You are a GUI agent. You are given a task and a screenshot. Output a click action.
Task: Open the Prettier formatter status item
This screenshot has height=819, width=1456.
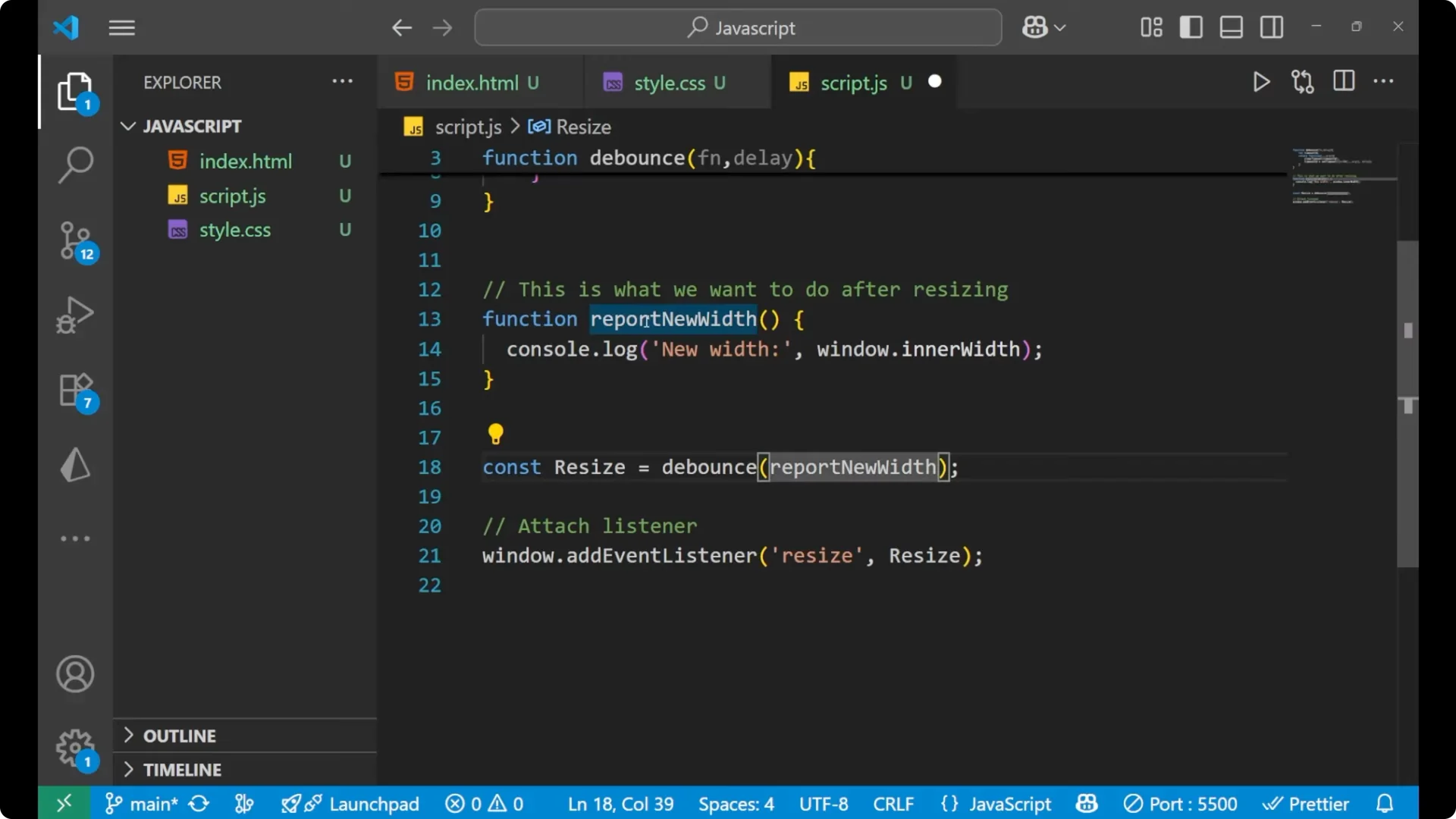(x=1306, y=803)
